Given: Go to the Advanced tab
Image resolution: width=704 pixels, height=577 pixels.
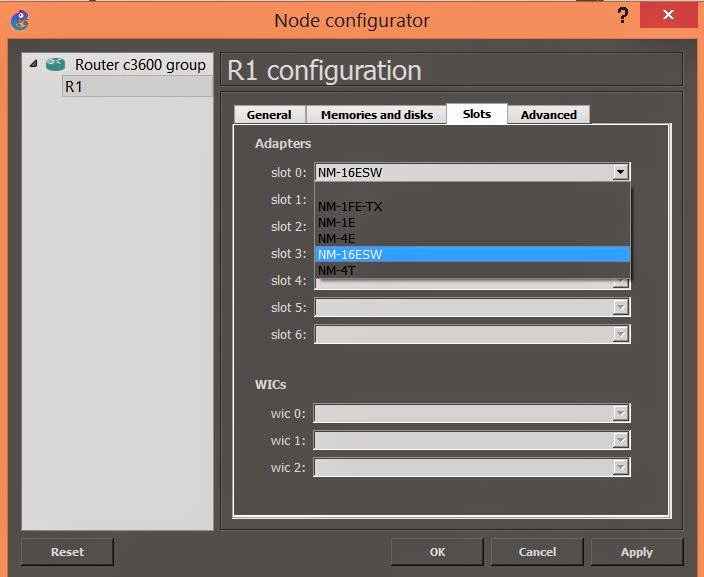Looking at the screenshot, I should pyautogui.click(x=549, y=115).
